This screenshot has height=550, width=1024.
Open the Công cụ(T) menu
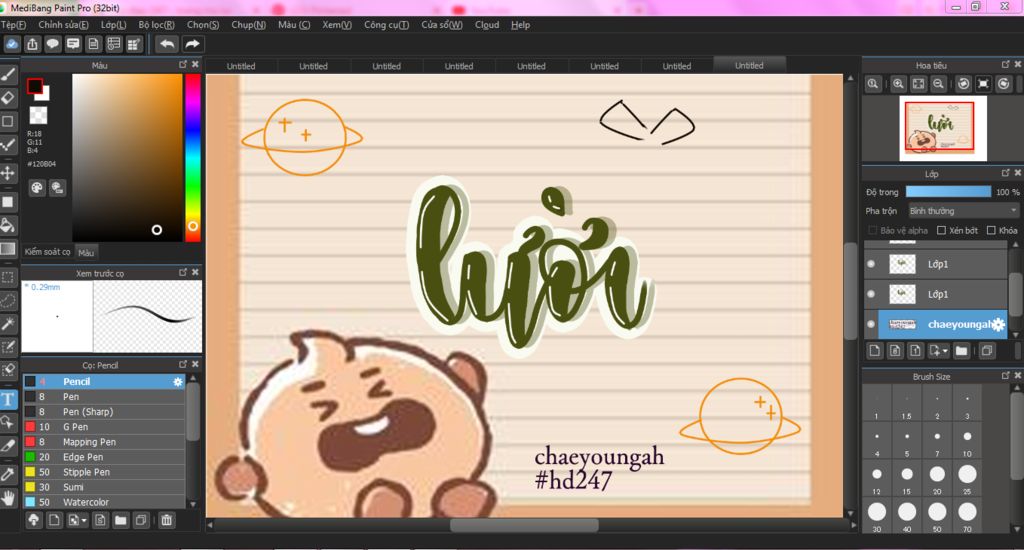click(387, 25)
